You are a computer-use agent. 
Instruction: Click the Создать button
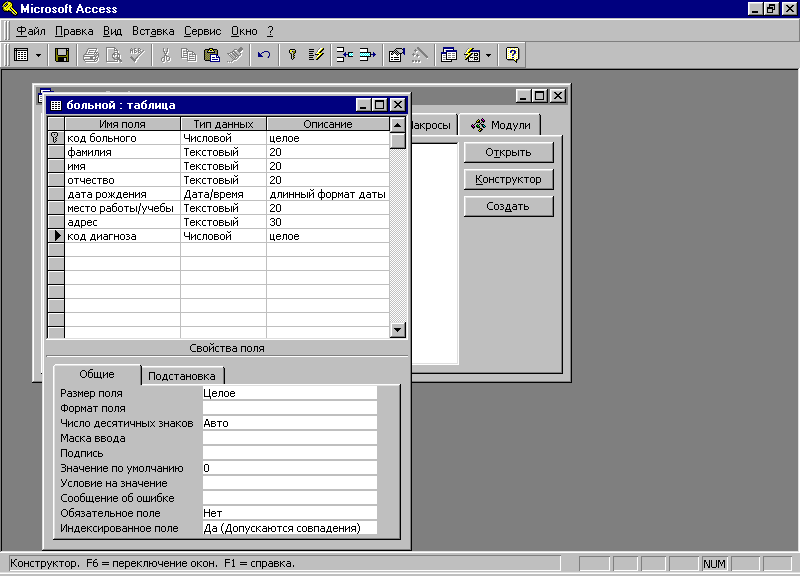point(508,206)
